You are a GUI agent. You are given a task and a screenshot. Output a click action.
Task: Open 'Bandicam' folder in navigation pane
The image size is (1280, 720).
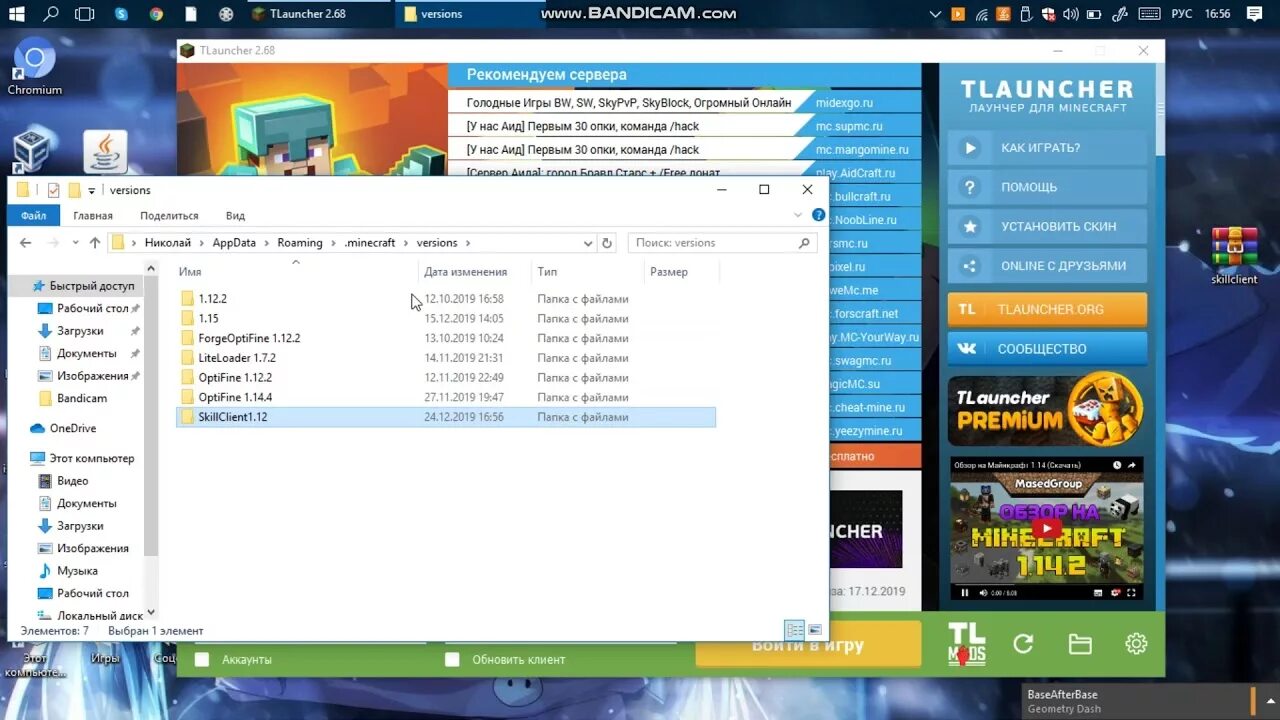click(x=81, y=398)
